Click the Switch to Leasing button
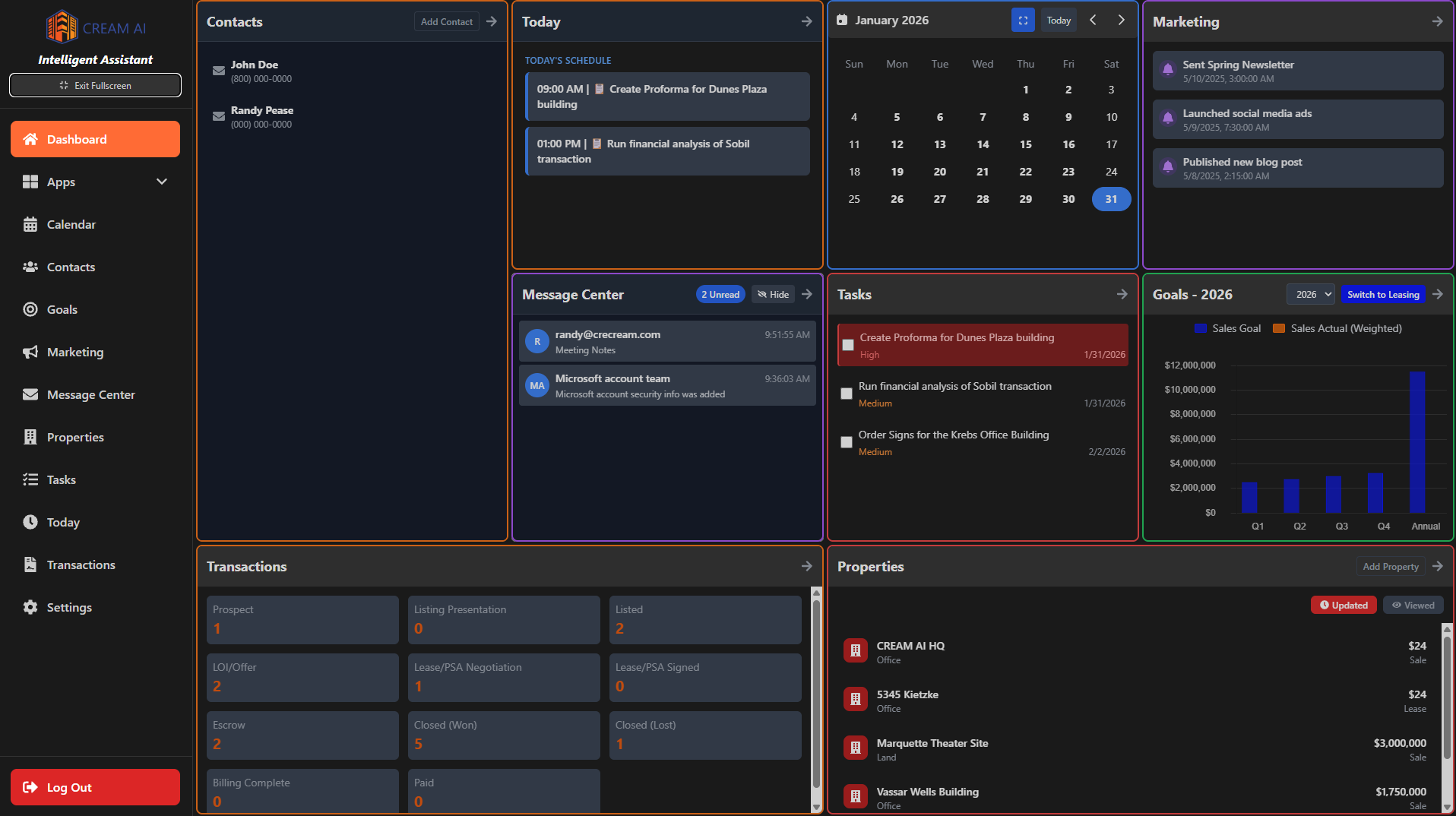The image size is (1456, 816). tap(1382, 294)
